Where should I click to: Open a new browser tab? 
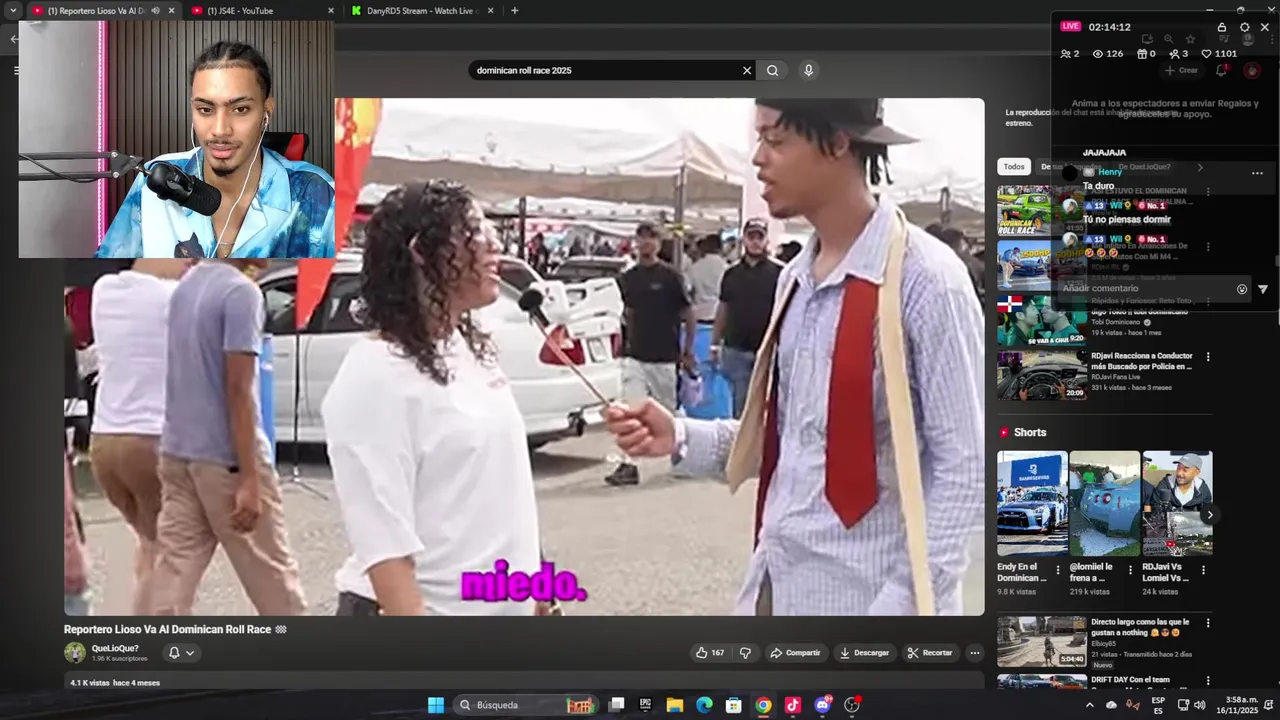point(514,10)
